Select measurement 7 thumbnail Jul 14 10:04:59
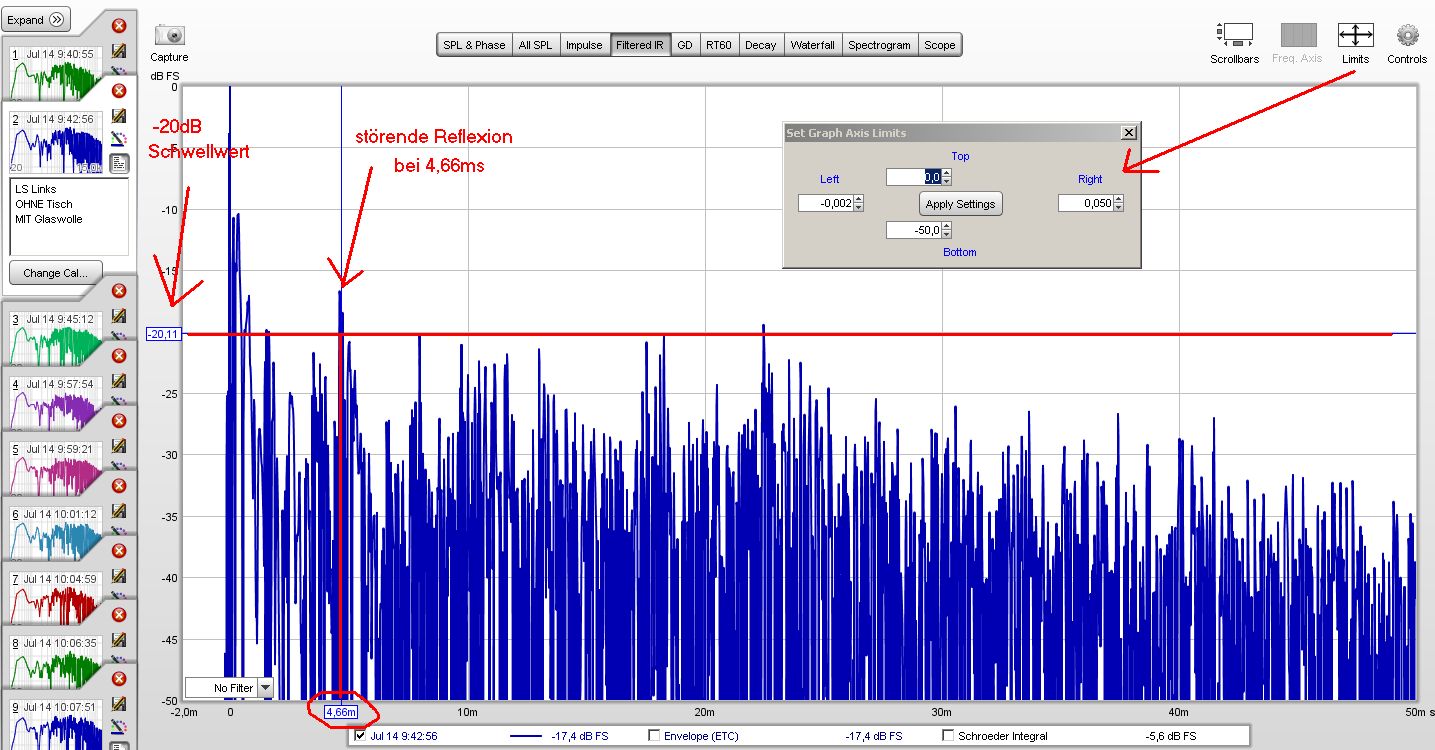Image resolution: width=1435 pixels, height=750 pixels. click(55, 597)
